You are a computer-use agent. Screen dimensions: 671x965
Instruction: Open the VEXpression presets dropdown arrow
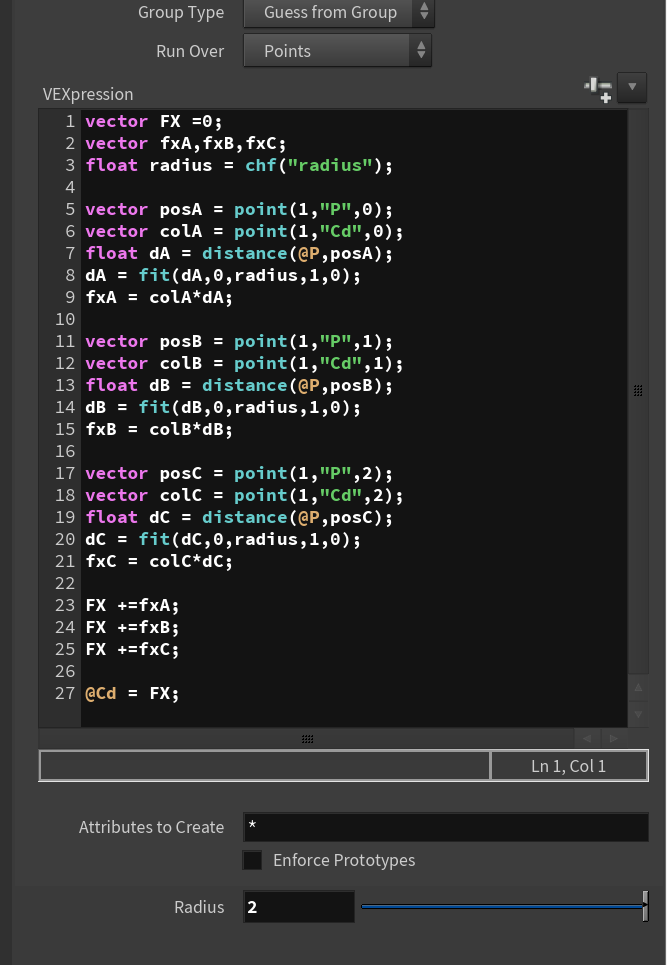point(632,87)
